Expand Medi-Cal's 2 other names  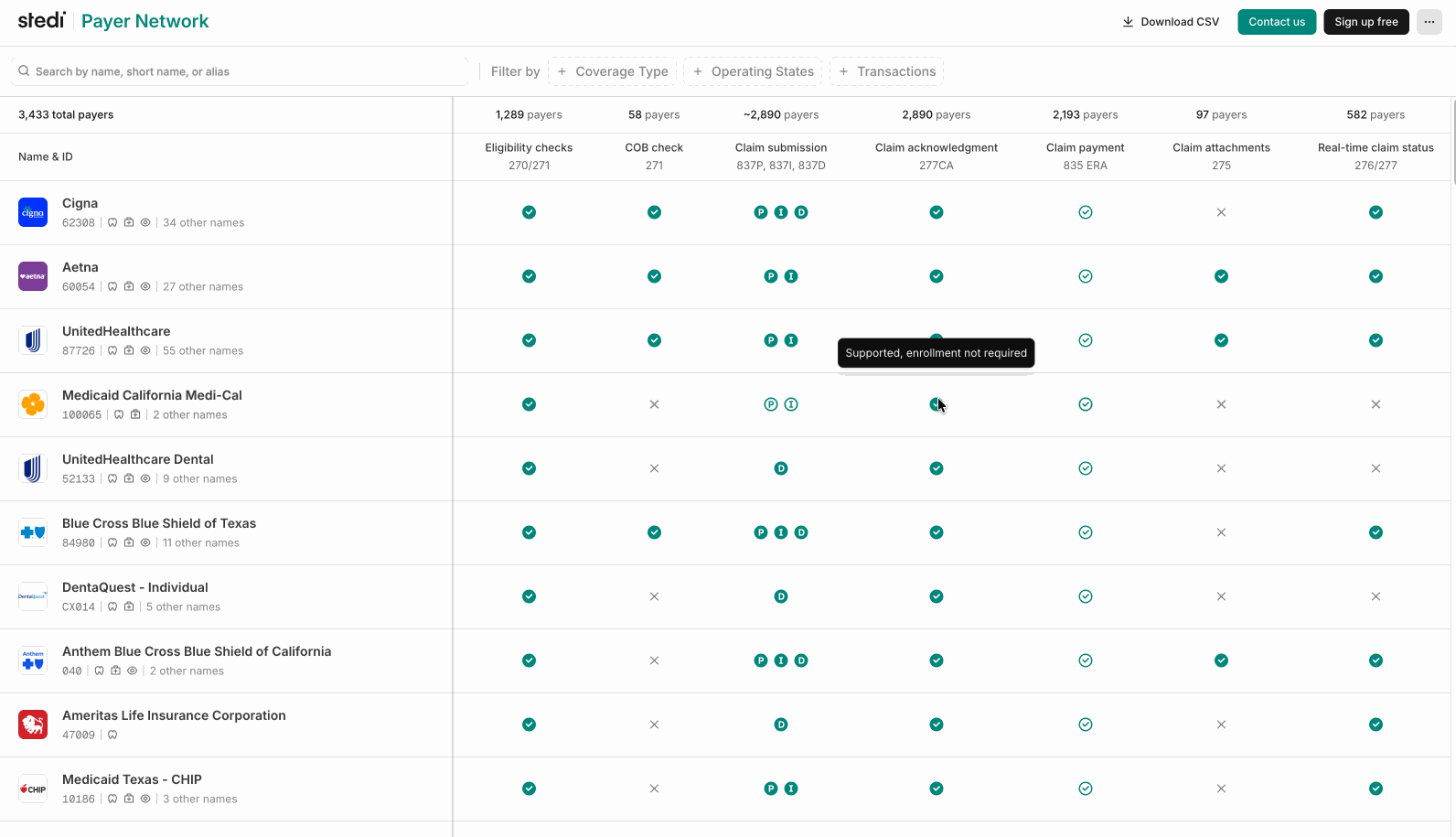tap(190, 414)
